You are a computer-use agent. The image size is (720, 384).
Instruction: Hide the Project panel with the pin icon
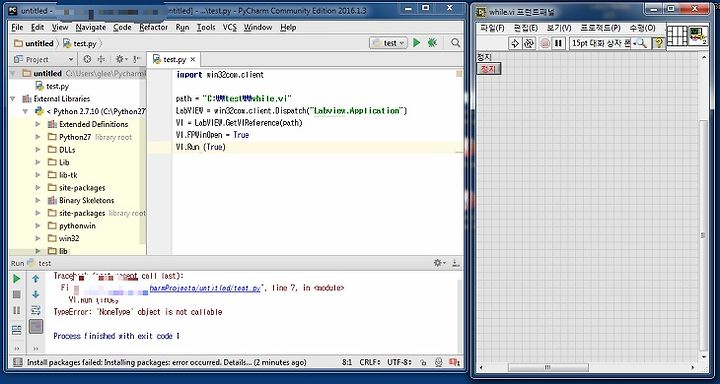click(x=136, y=59)
